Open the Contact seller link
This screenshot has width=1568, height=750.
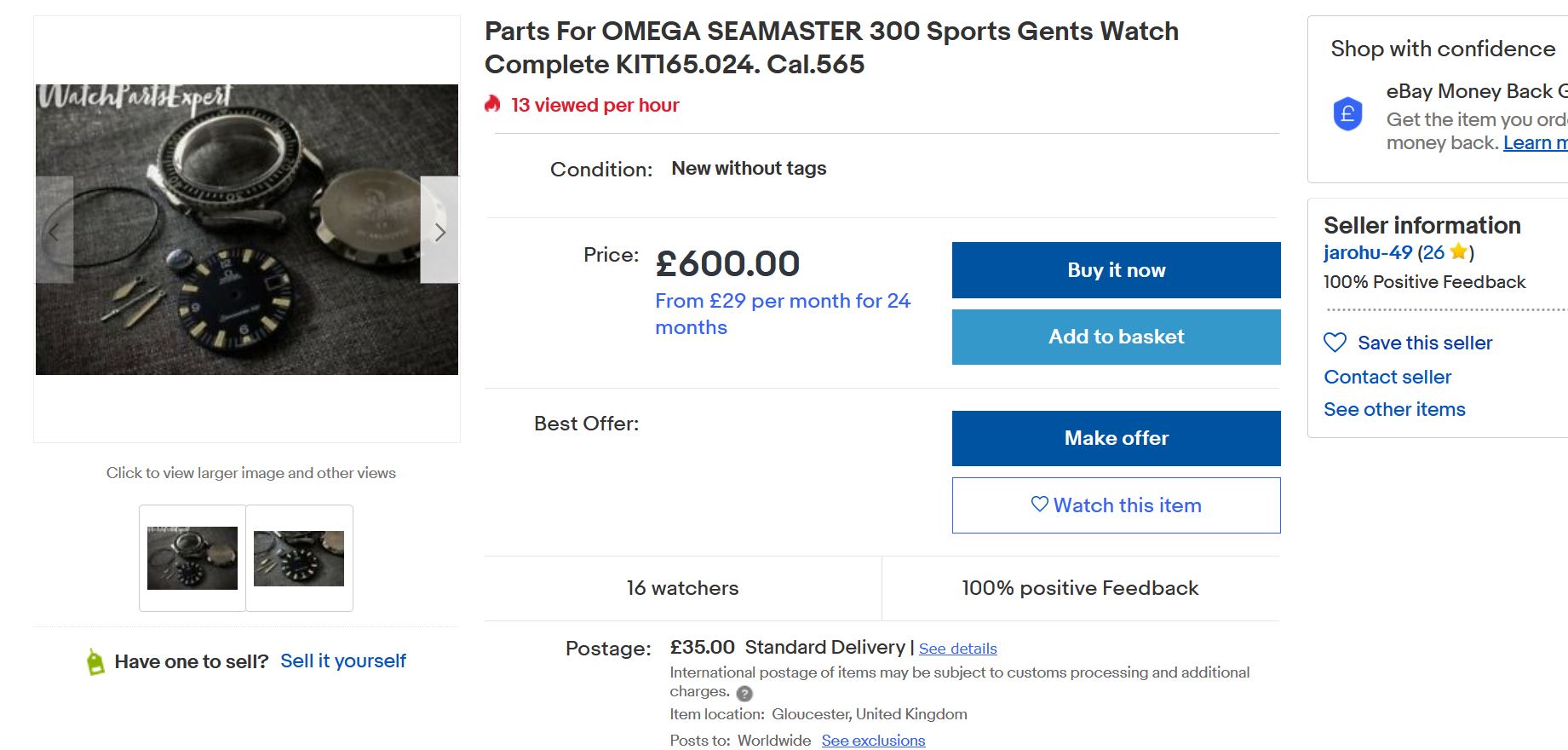[1387, 377]
